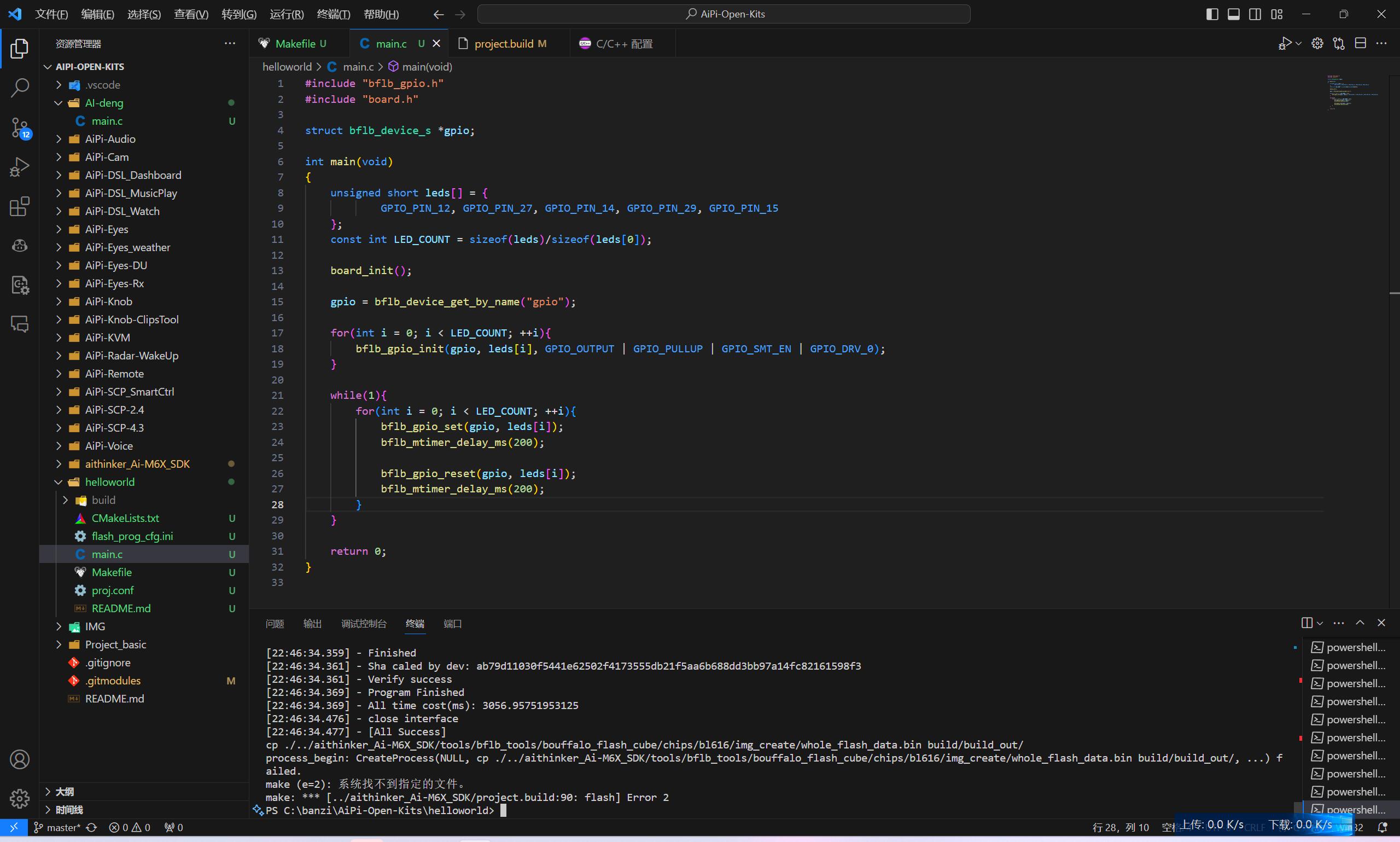Click remote window icon in status bar
The height and width of the screenshot is (842, 1400).
[14, 828]
